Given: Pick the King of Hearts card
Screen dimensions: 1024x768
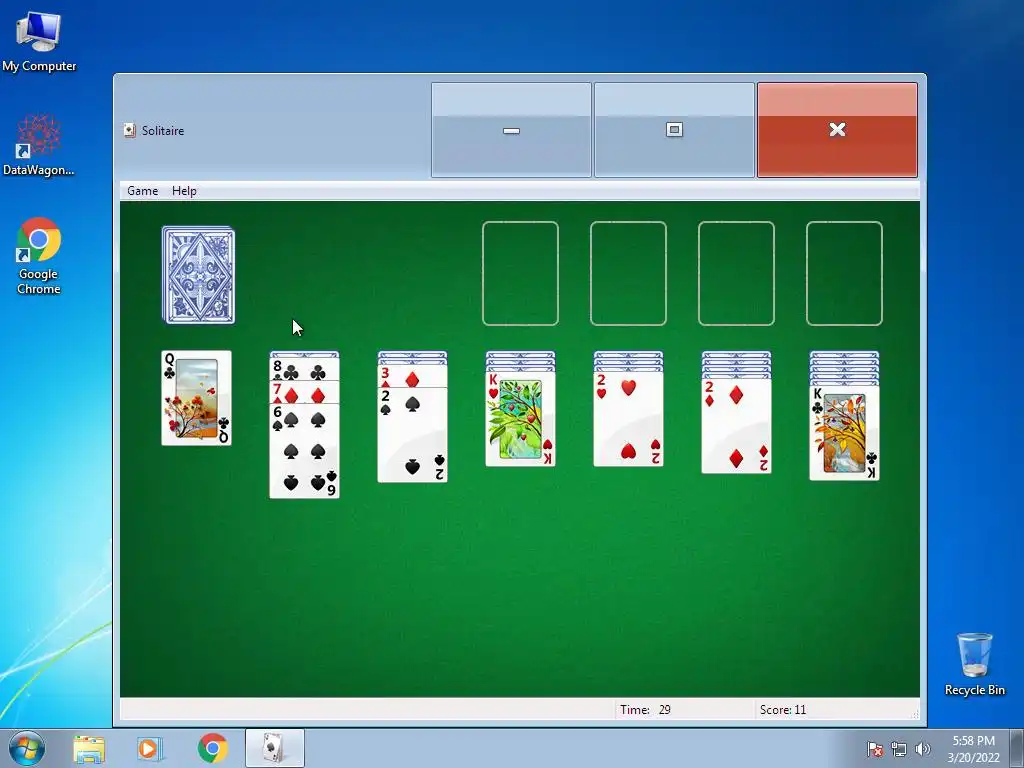Looking at the screenshot, I should click(x=520, y=419).
